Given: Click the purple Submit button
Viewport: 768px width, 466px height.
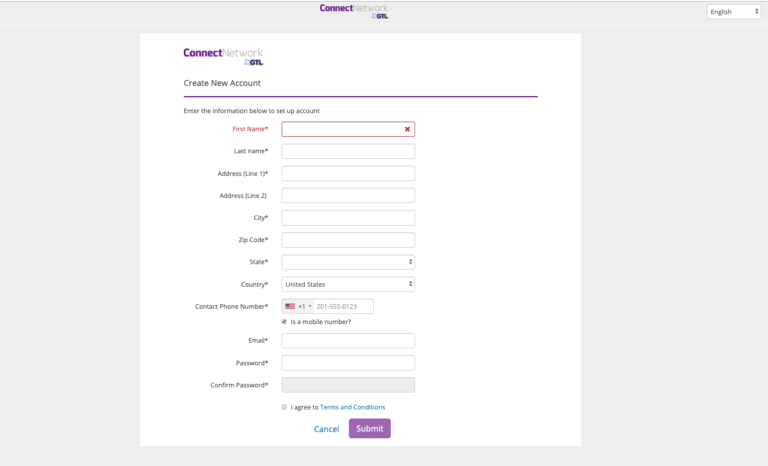Looking at the screenshot, I should tap(370, 428).
